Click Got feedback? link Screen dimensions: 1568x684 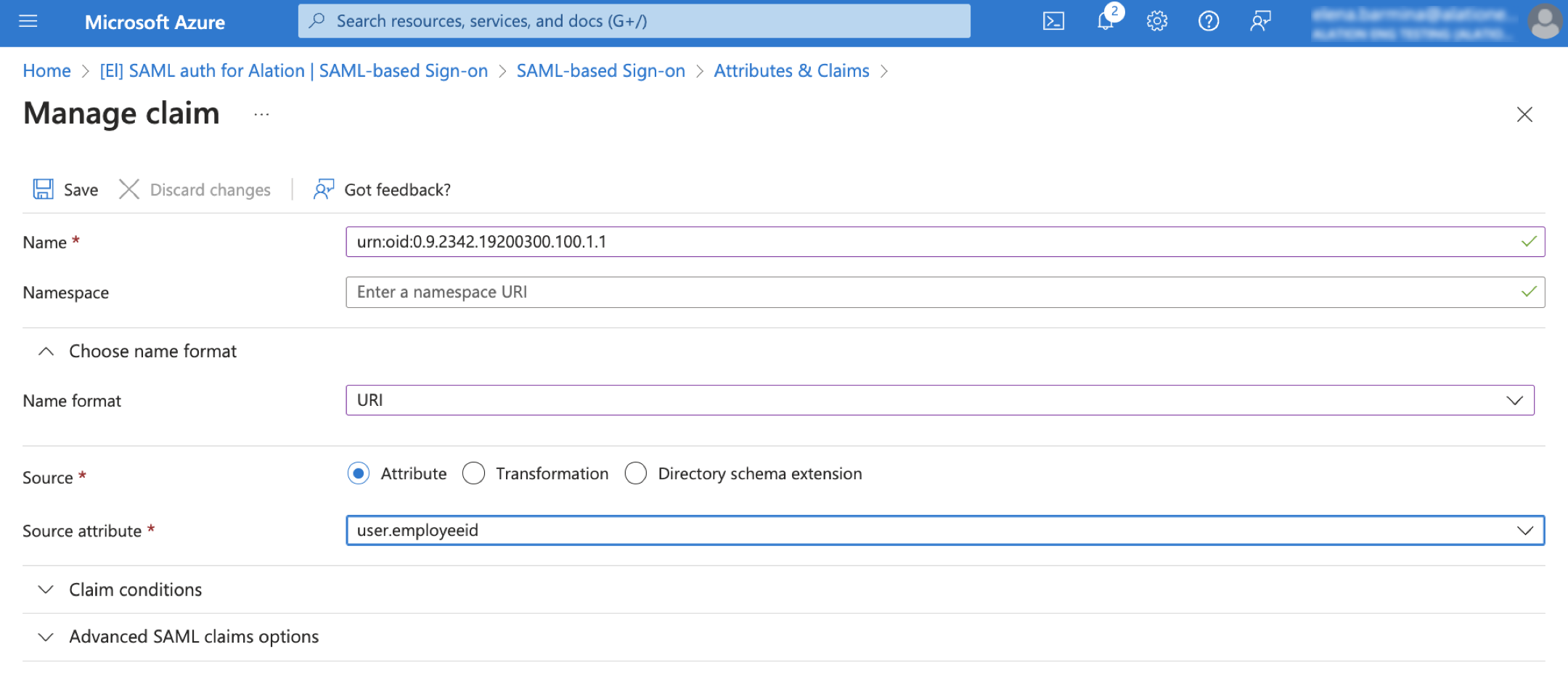[x=397, y=190]
